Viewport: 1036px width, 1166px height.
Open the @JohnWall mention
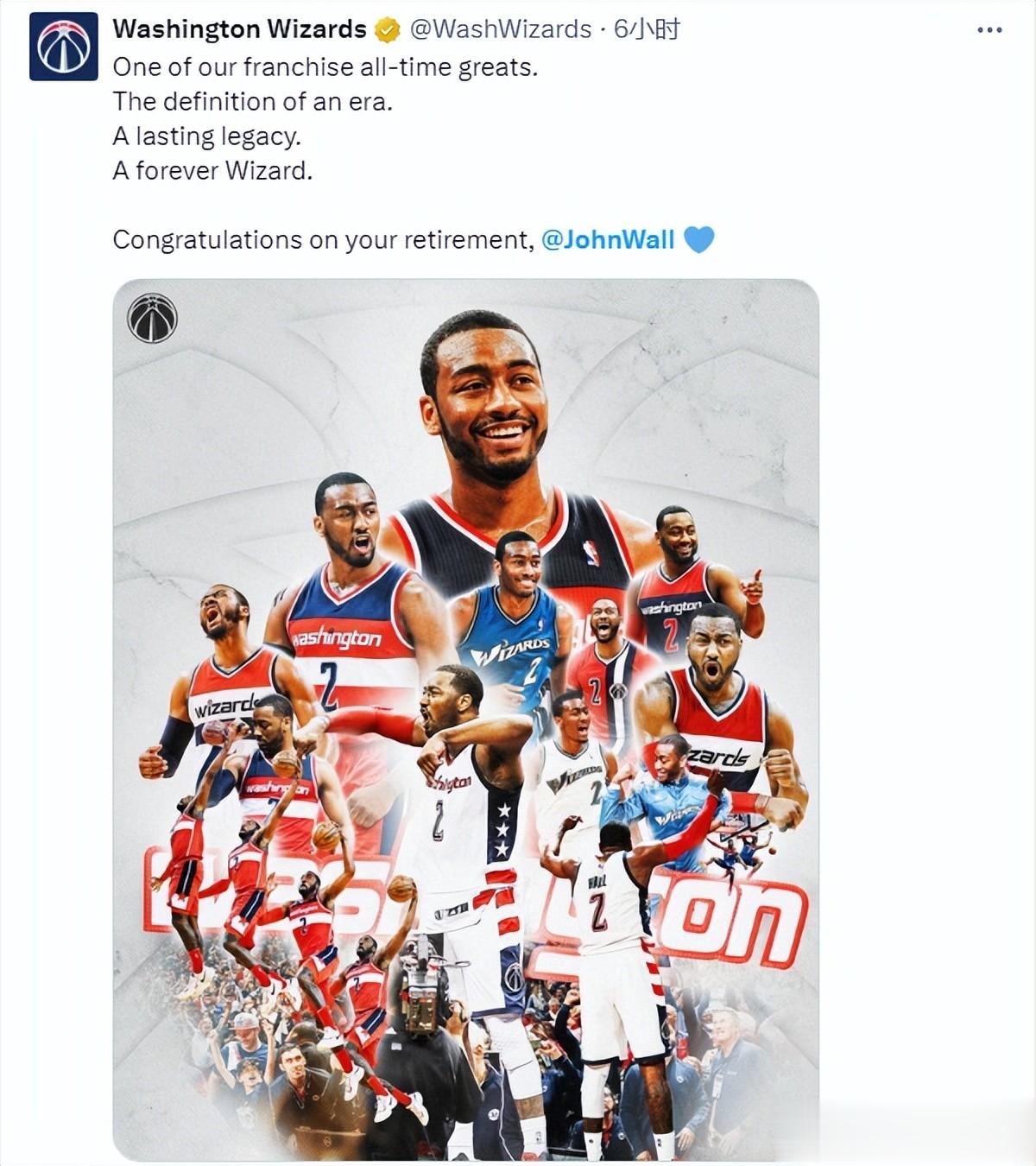608,239
